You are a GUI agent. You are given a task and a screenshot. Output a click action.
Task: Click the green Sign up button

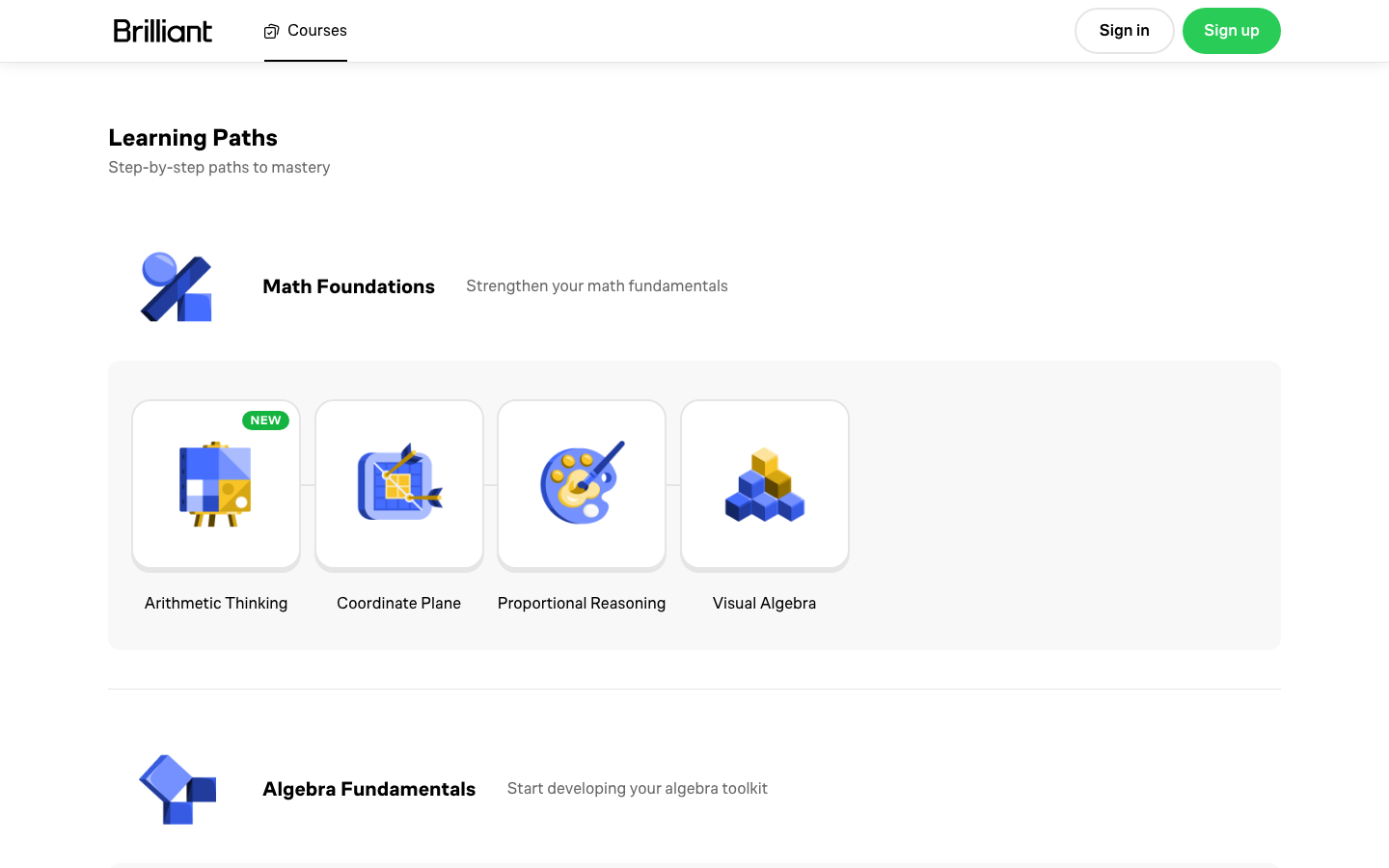coord(1232,31)
